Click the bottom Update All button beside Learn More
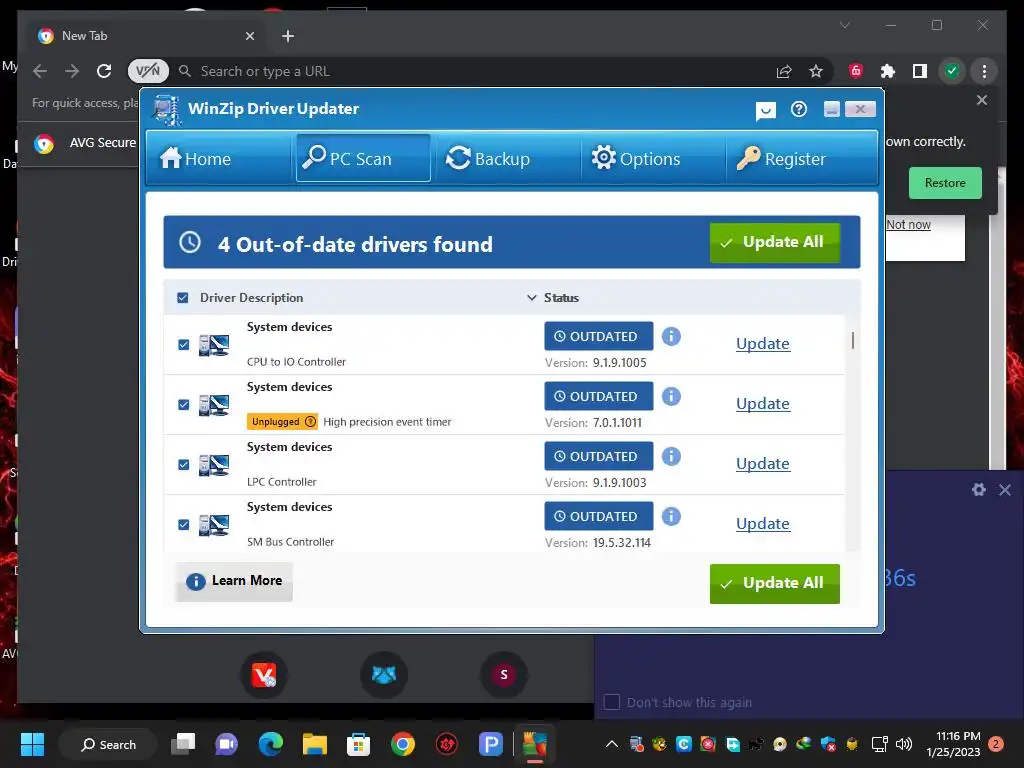 click(775, 583)
